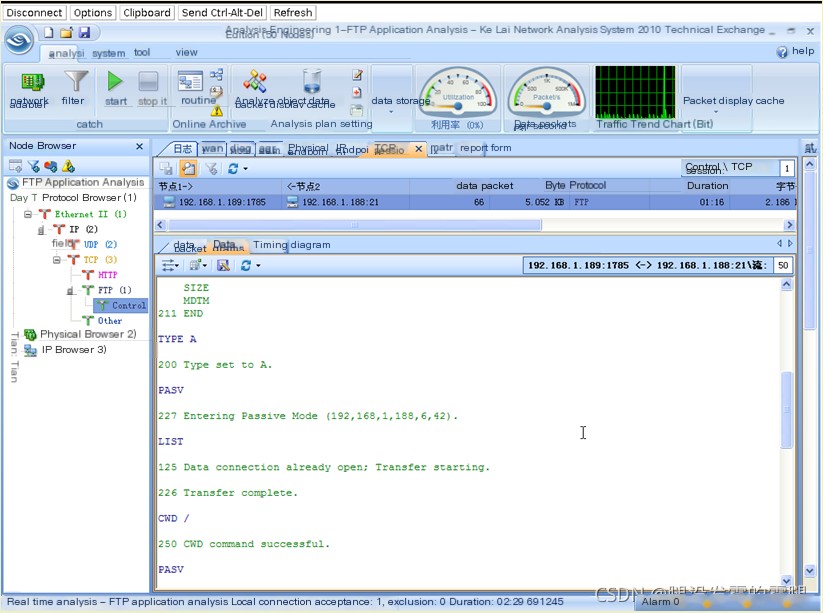Open the capture filter funnel
The height and width of the screenshot is (613, 823).
click(76, 82)
